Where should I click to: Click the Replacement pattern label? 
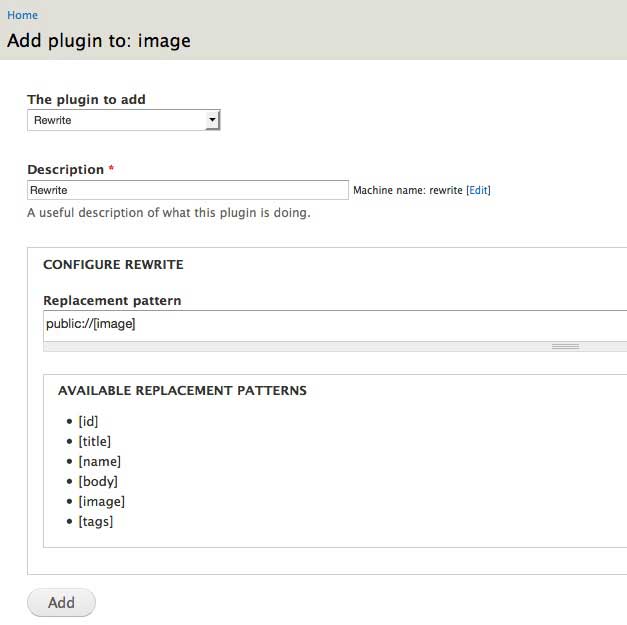point(112,300)
